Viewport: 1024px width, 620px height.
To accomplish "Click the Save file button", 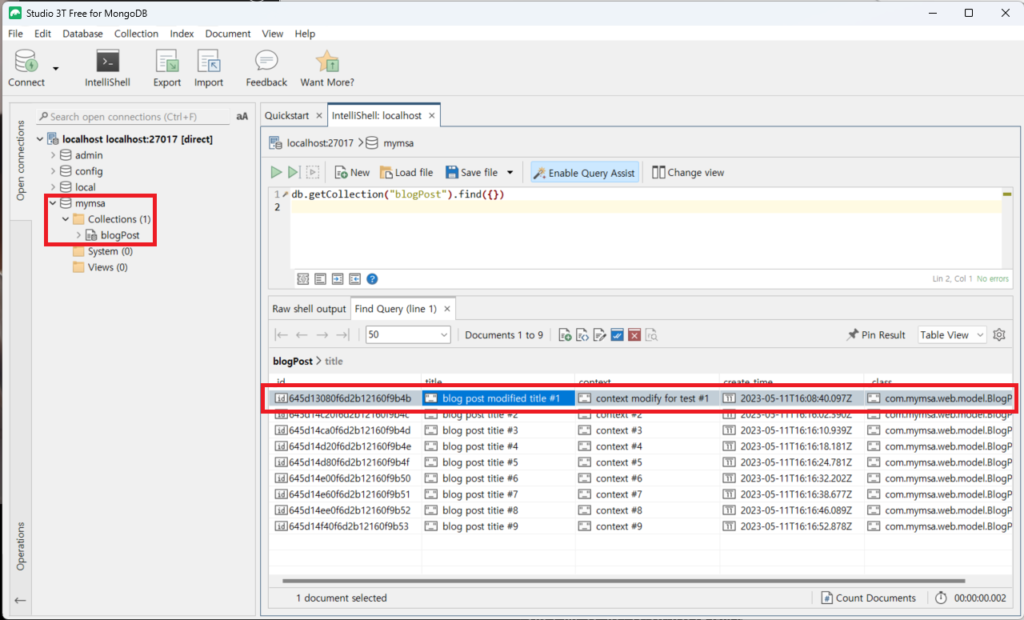I will 472,172.
